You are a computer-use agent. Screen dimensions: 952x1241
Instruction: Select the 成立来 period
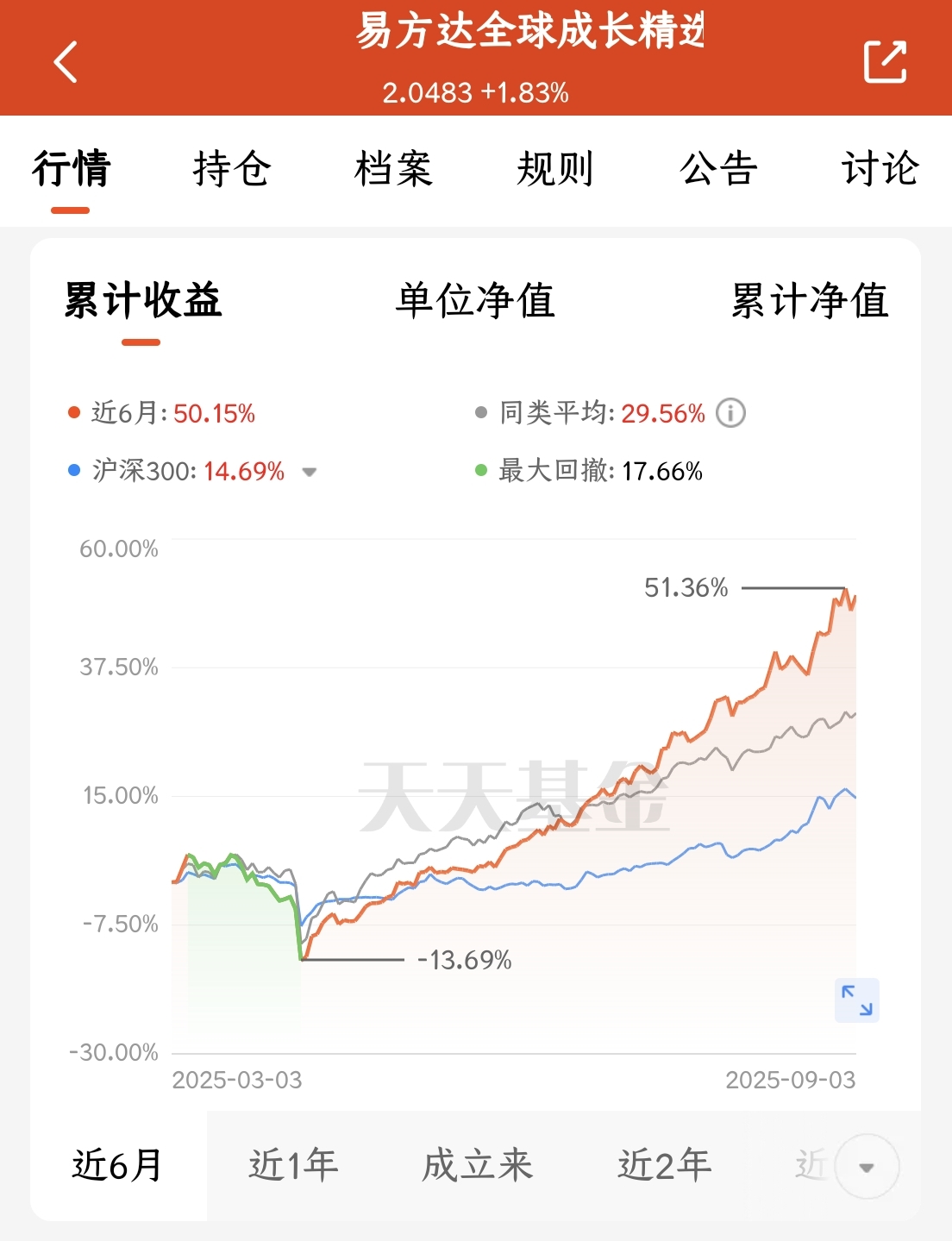[x=478, y=1165]
